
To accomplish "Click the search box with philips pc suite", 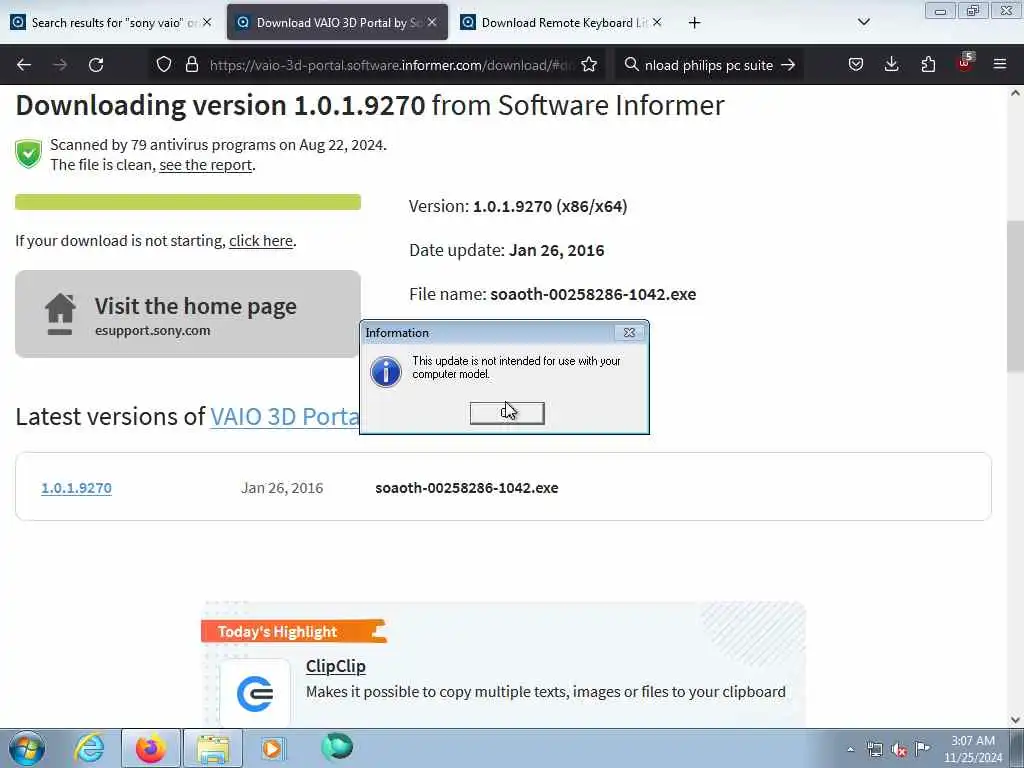I will click(709, 65).
